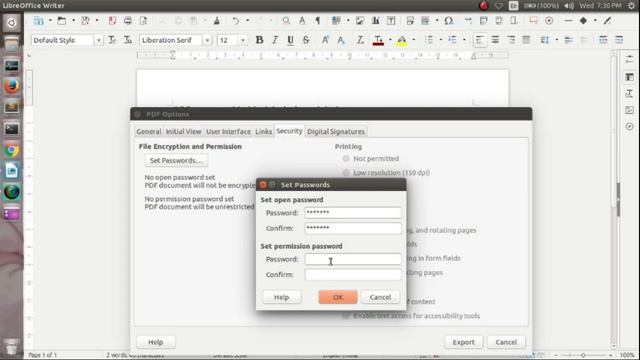Screen dimensions: 640x360
Task: Click the yellow Highlighting Color swatch
Action: (402, 40)
